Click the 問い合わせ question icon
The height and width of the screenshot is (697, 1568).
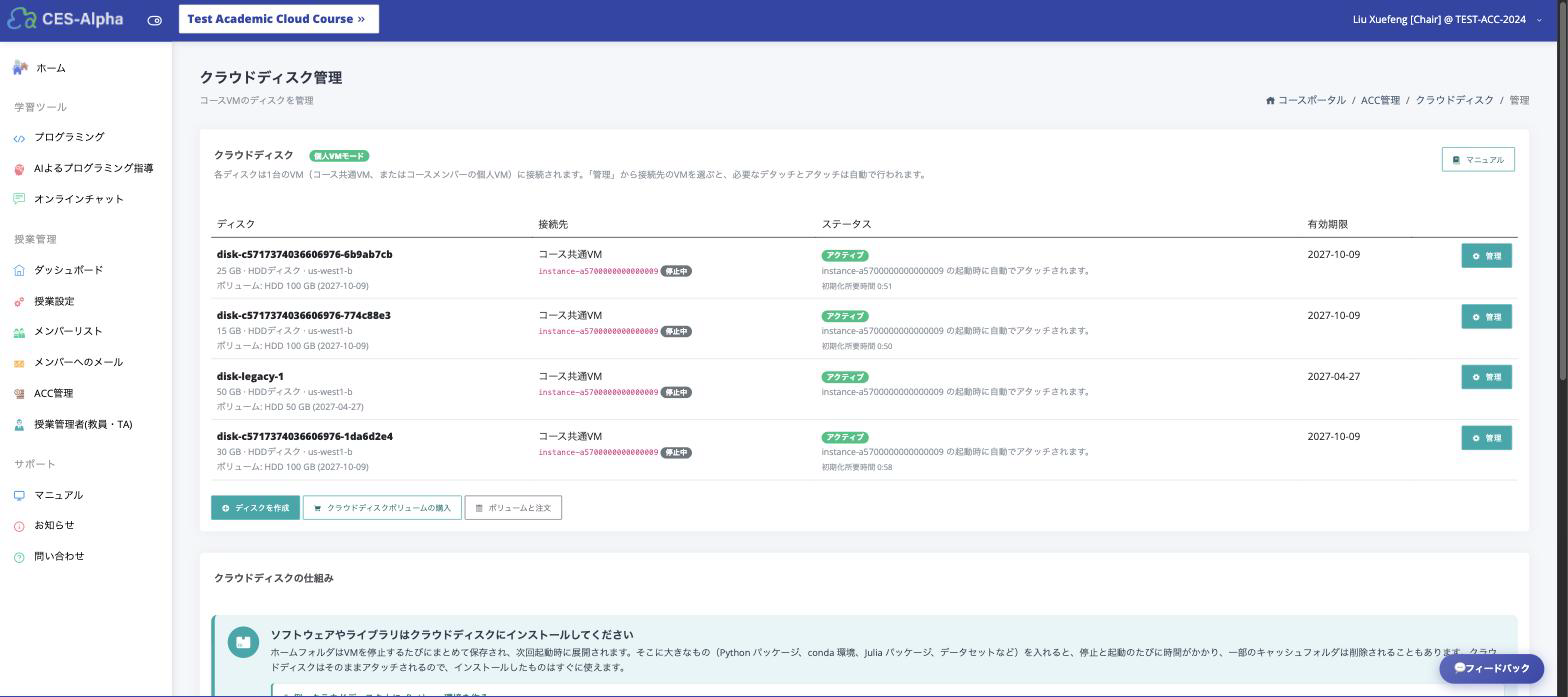(x=19, y=557)
